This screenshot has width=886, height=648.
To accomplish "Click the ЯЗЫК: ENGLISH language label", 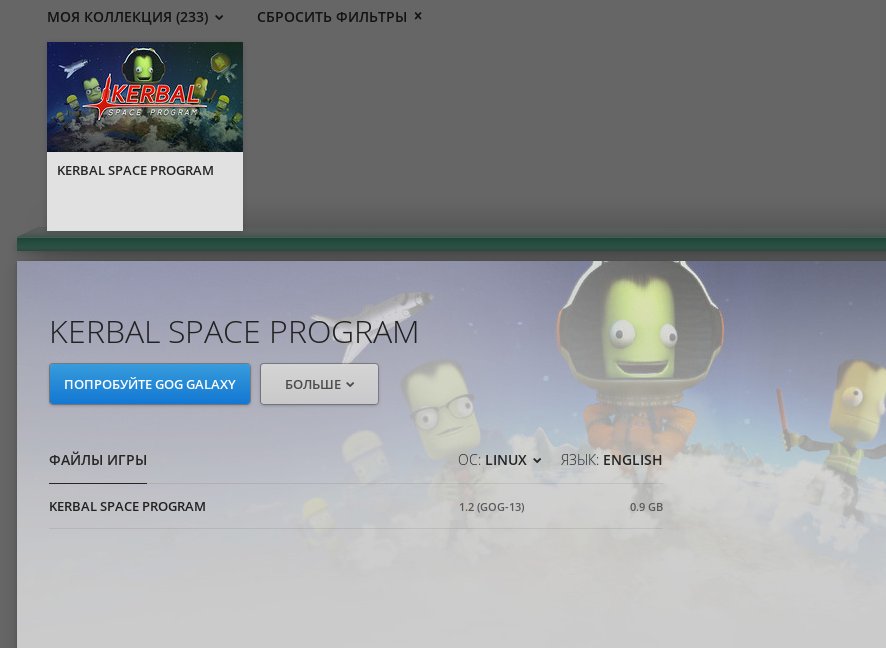I will click(611, 460).
